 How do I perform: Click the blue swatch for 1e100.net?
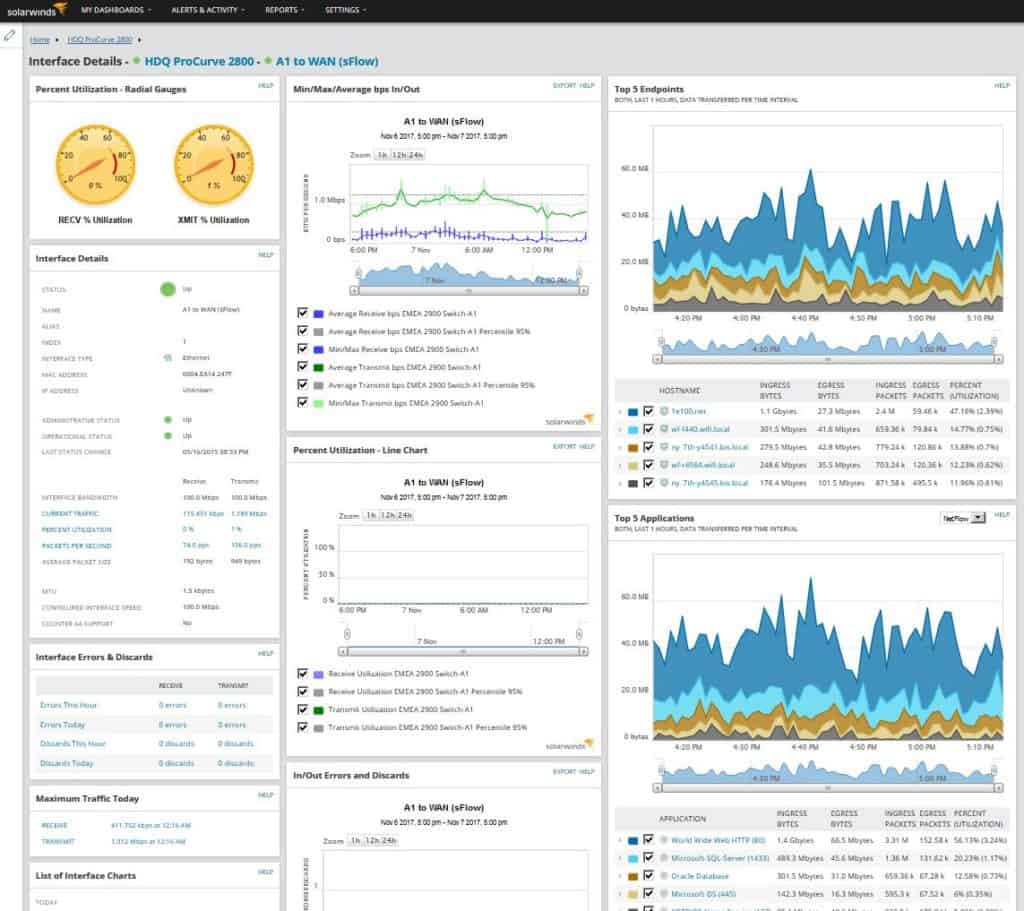[x=633, y=411]
